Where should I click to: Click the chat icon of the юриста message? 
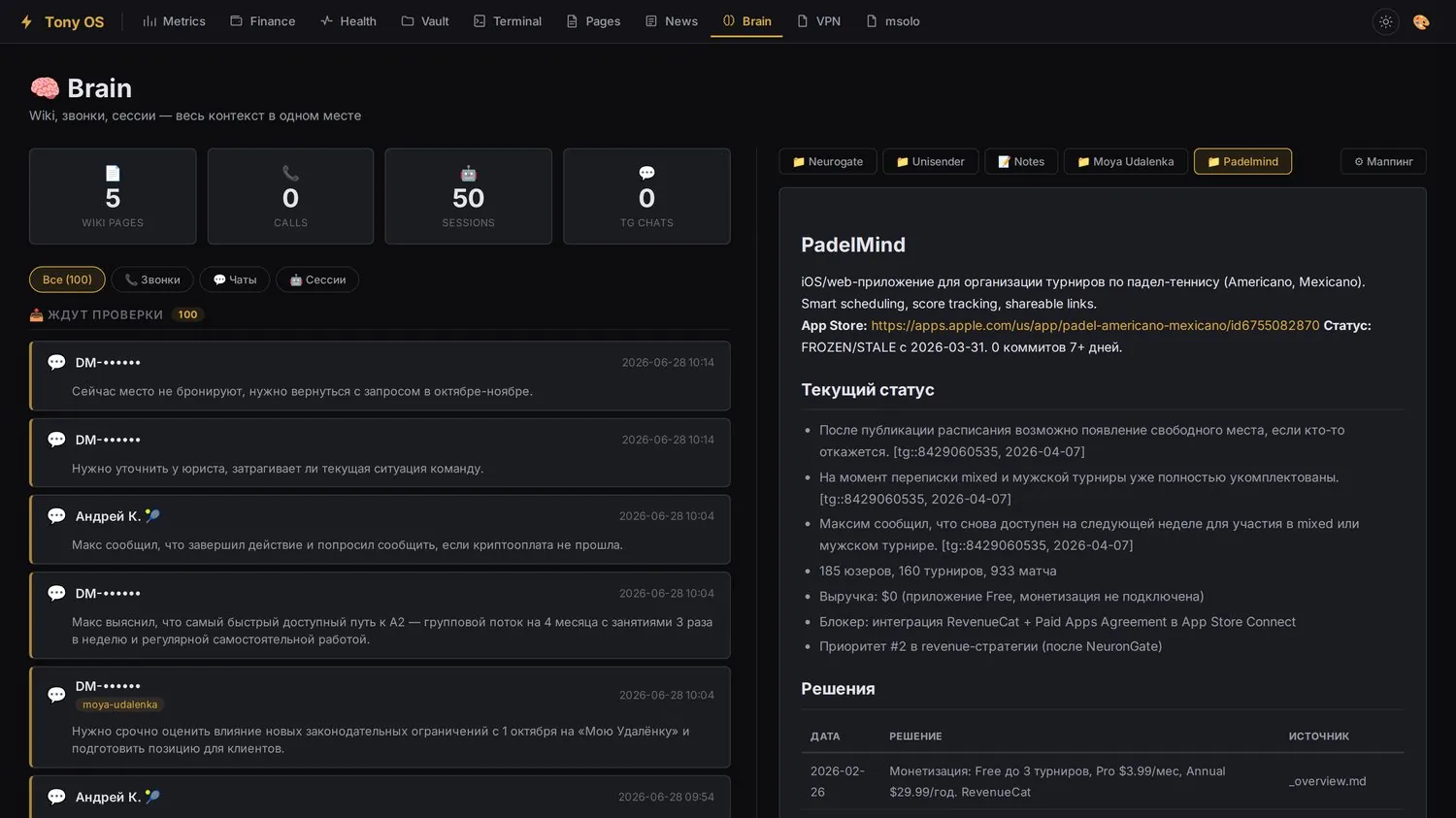pyautogui.click(x=56, y=440)
